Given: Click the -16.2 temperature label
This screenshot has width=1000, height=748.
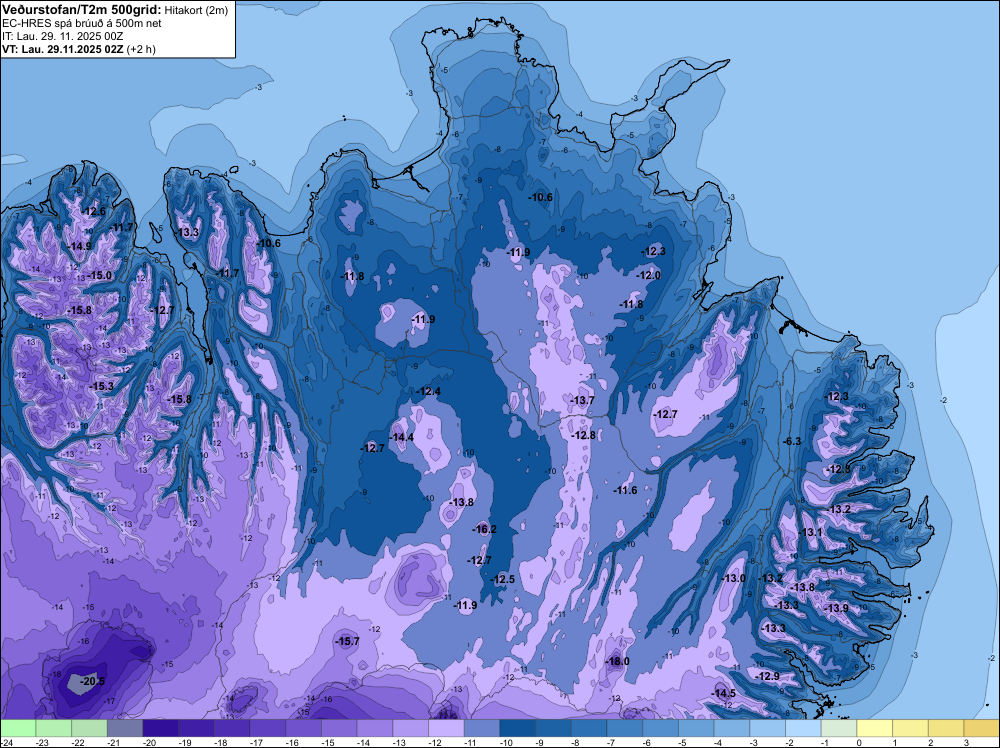Looking at the screenshot, I should tap(484, 529).
